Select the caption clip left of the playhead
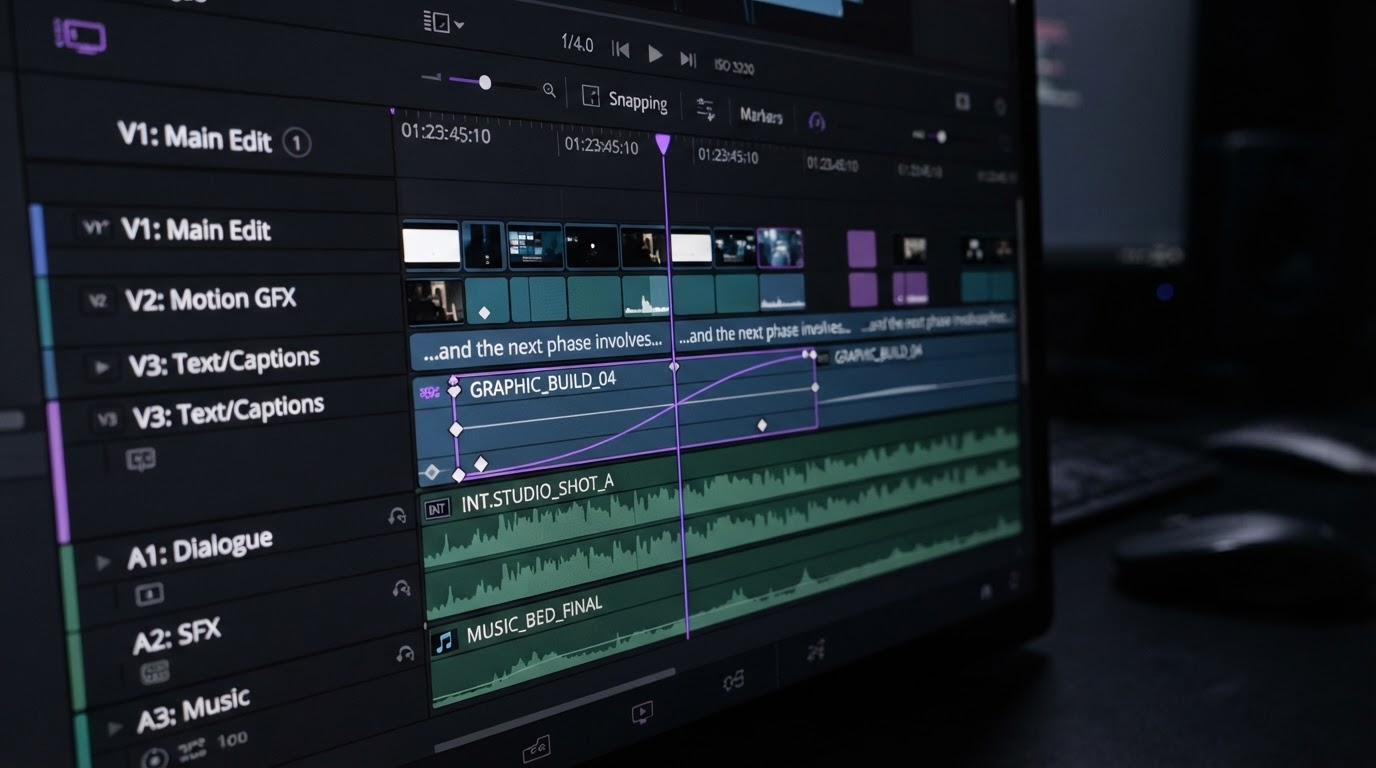Screen dimensions: 1376x768 (x=541, y=345)
